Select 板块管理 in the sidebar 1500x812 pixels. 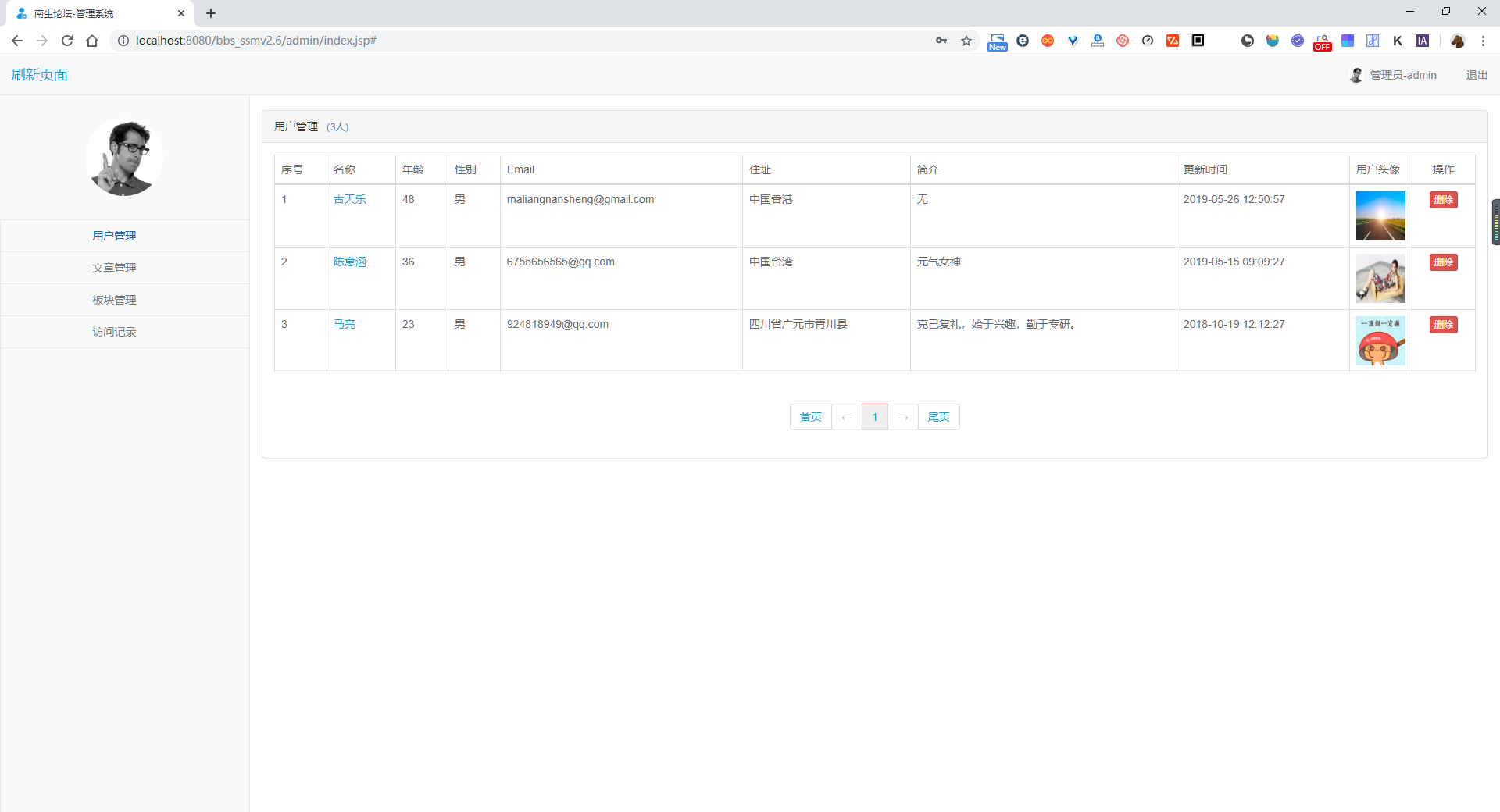pos(125,300)
